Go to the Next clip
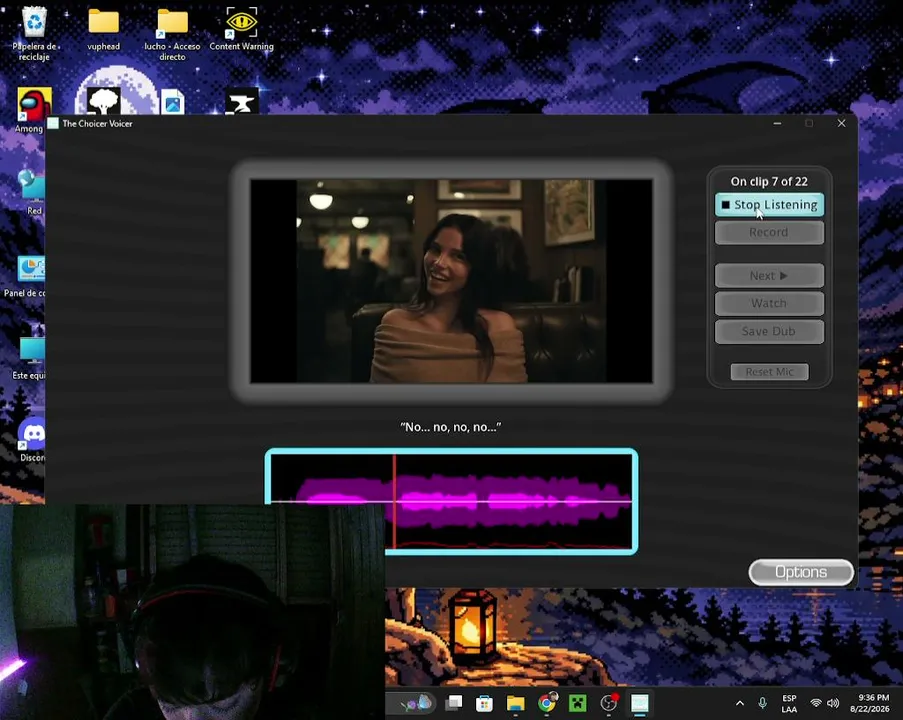The image size is (903, 720). 769,276
